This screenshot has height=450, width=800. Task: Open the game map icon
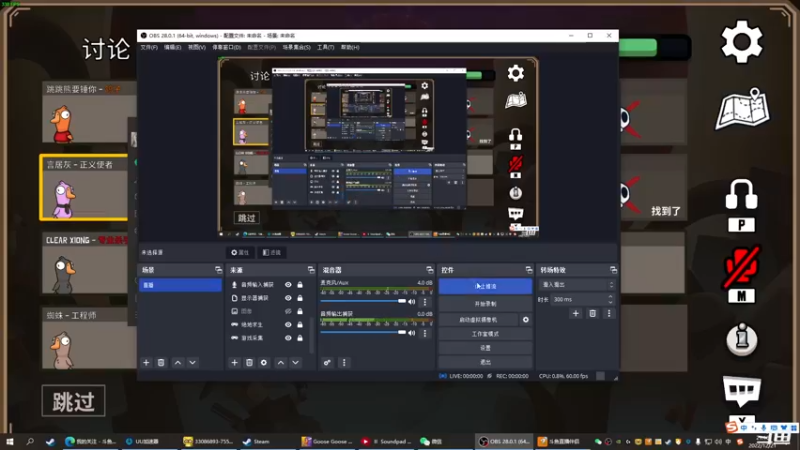[742, 109]
